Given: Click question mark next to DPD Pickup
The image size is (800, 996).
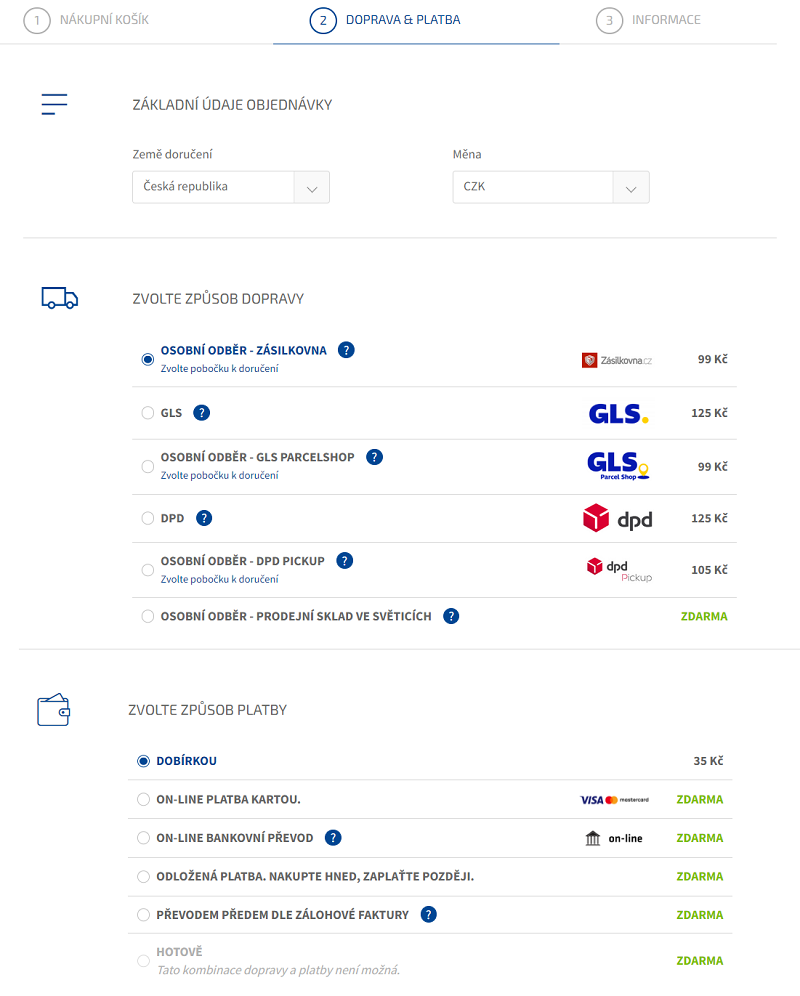Looking at the screenshot, I should pyautogui.click(x=344, y=560).
